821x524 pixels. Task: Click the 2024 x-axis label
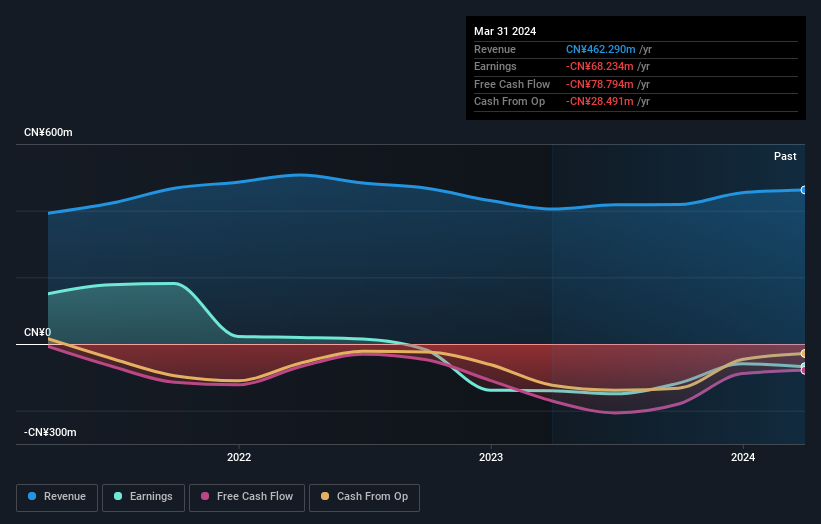[x=742, y=457]
